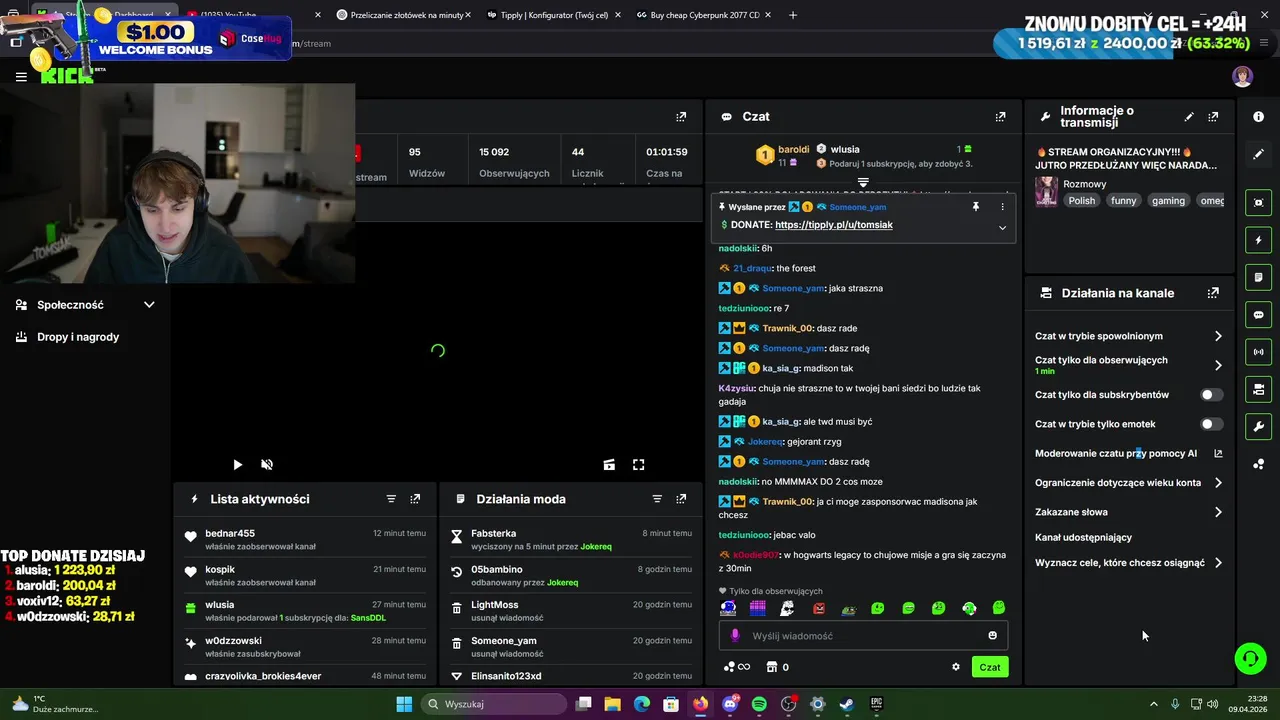Pop out the Czat panel

(1000, 117)
